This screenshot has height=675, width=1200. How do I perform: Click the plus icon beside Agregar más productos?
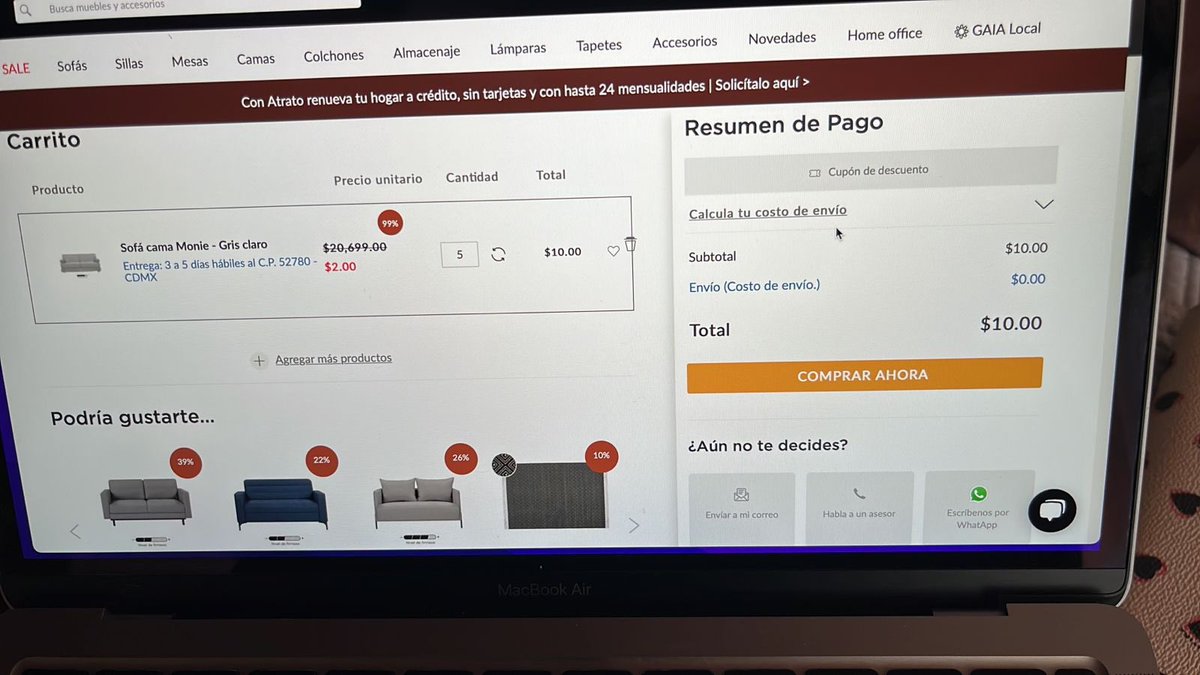point(259,361)
